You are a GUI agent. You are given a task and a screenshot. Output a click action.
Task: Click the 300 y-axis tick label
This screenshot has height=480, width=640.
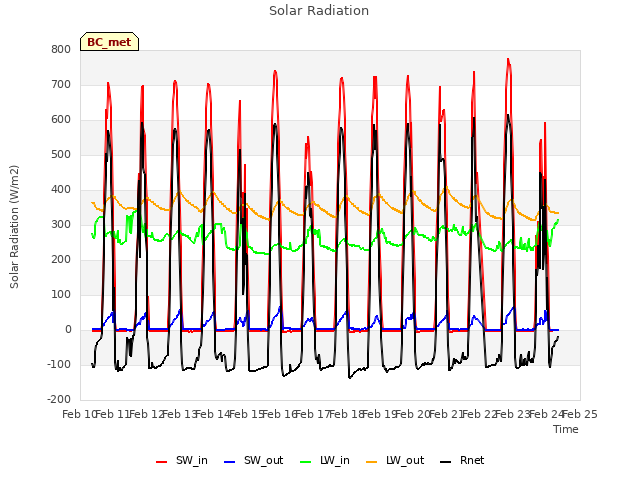tap(61, 225)
